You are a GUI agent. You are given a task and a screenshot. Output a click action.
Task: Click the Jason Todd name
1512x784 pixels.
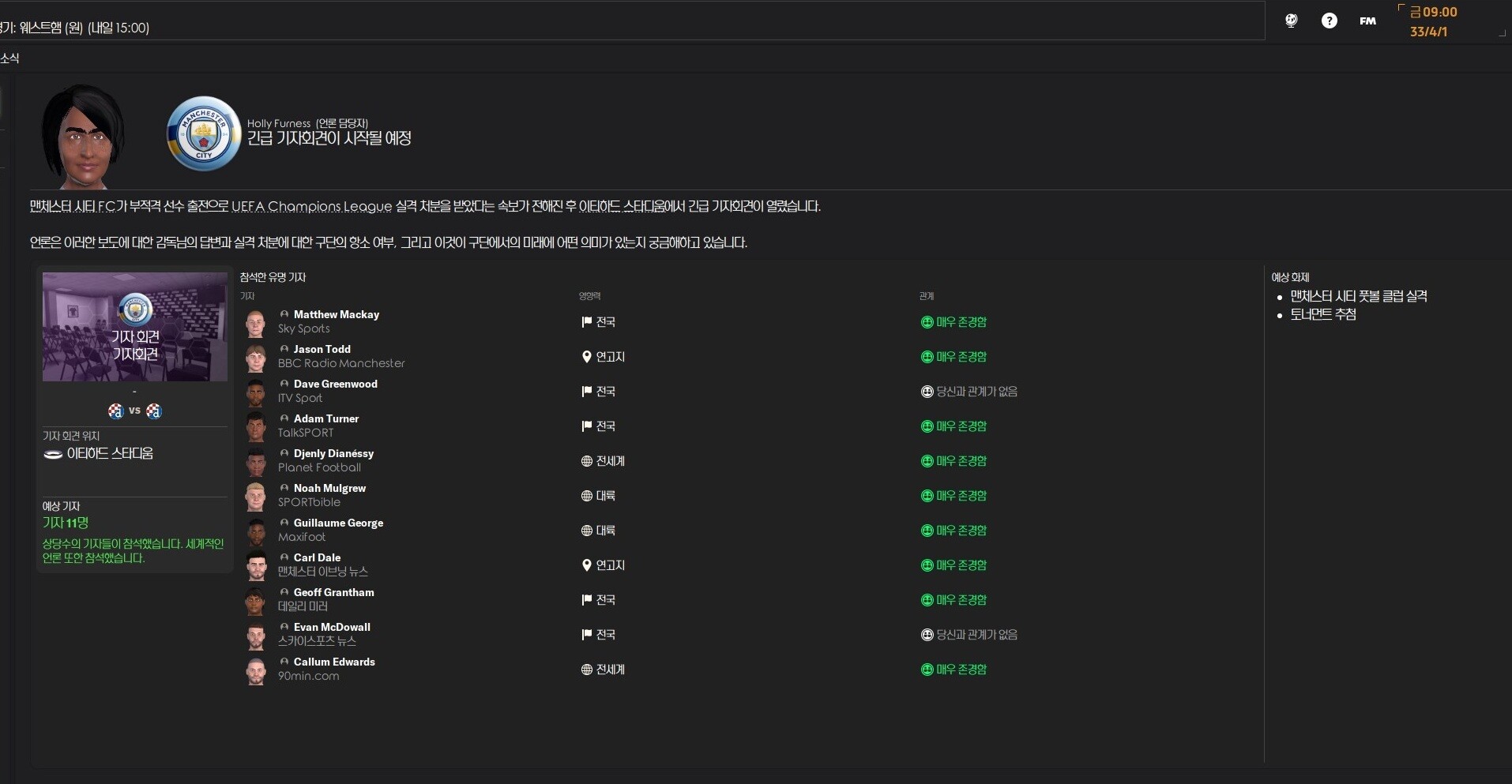(322, 349)
